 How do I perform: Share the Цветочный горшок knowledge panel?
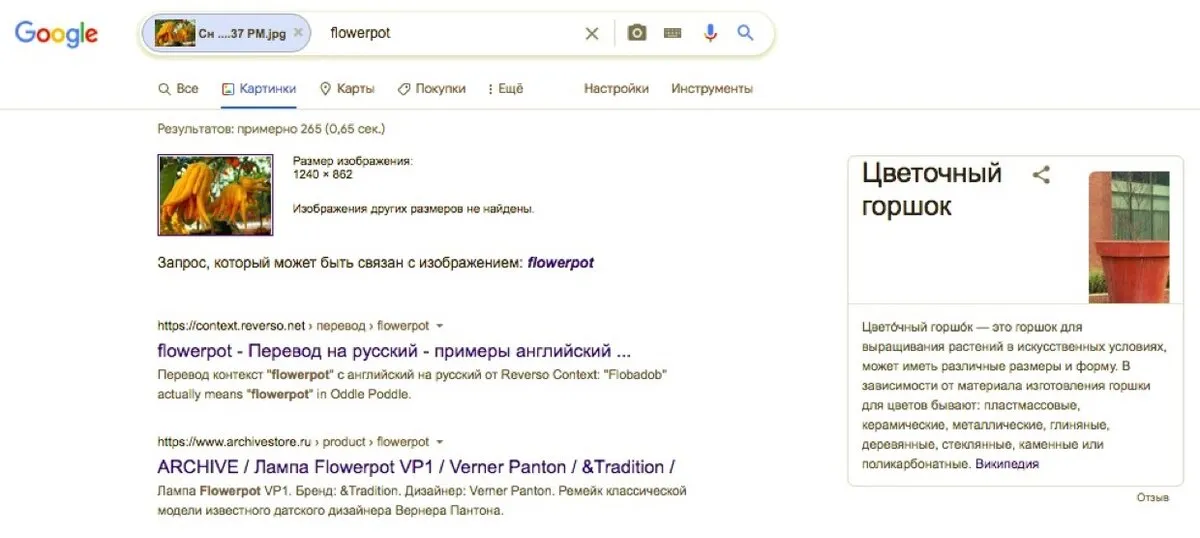coord(1041,175)
